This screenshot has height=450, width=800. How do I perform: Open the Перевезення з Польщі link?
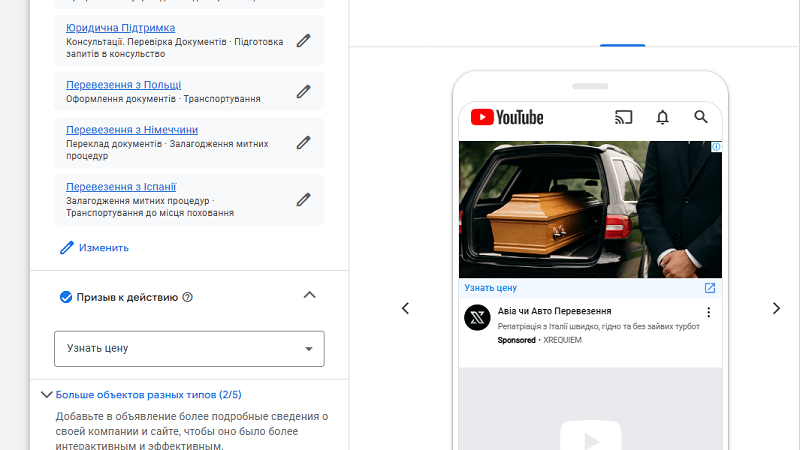123,85
